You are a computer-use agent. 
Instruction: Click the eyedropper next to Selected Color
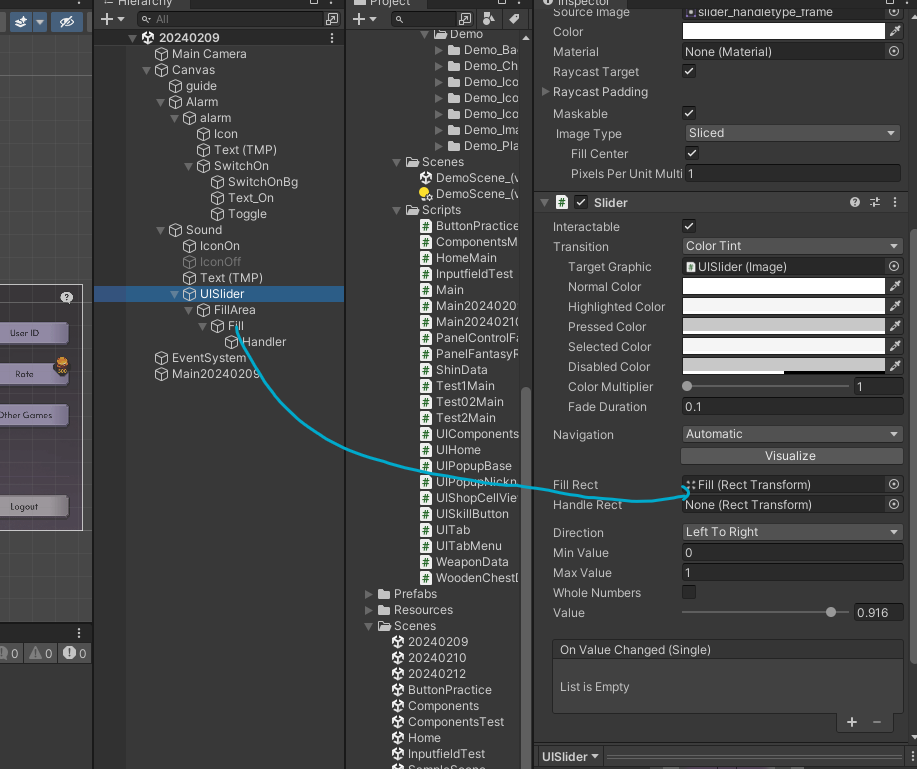(895, 346)
